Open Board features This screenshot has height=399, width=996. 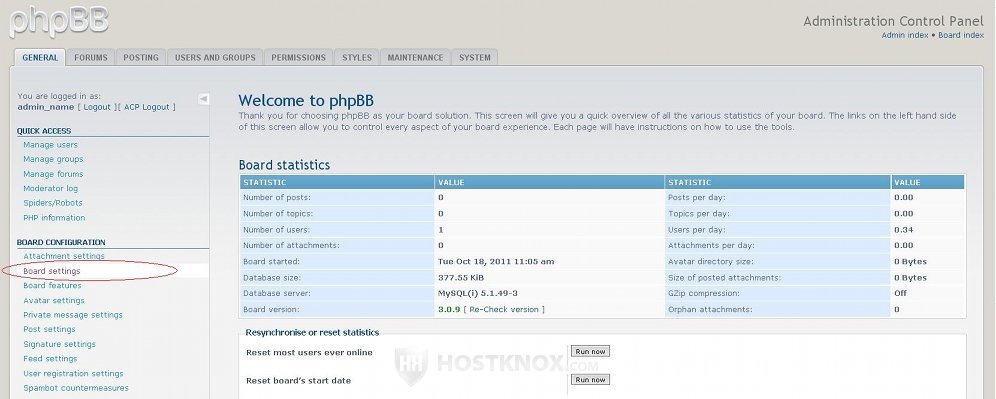52,286
